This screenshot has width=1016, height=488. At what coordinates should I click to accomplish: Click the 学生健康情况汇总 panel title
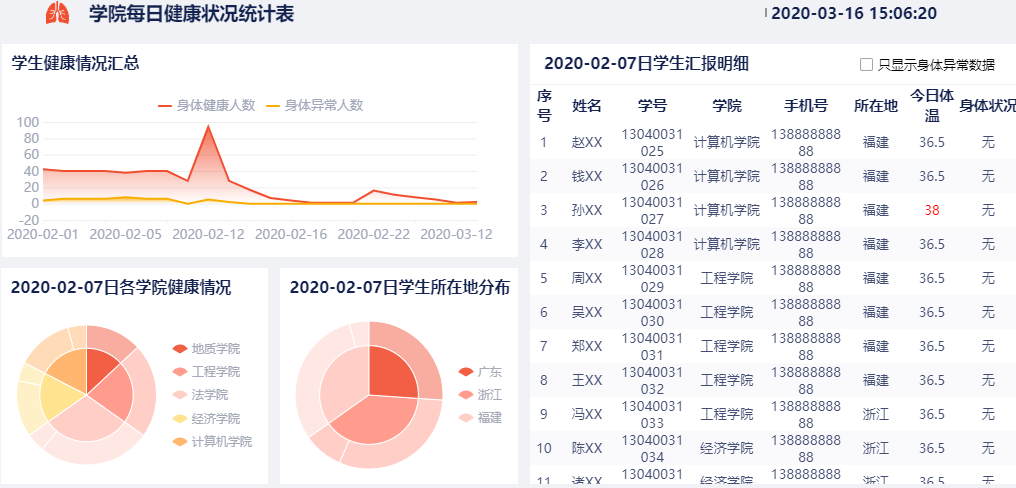pos(75,63)
